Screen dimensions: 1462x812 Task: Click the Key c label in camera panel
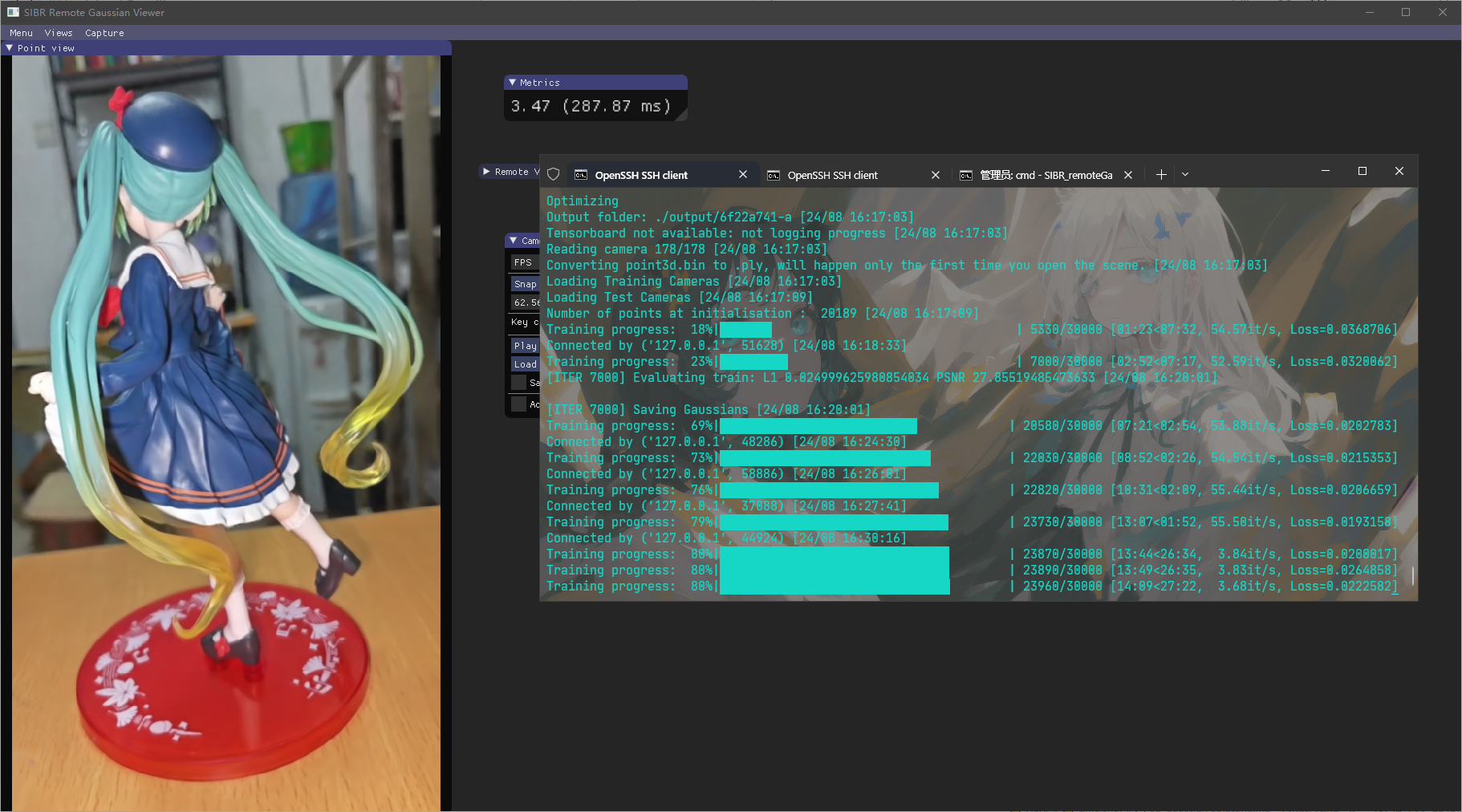tap(525, 322)
